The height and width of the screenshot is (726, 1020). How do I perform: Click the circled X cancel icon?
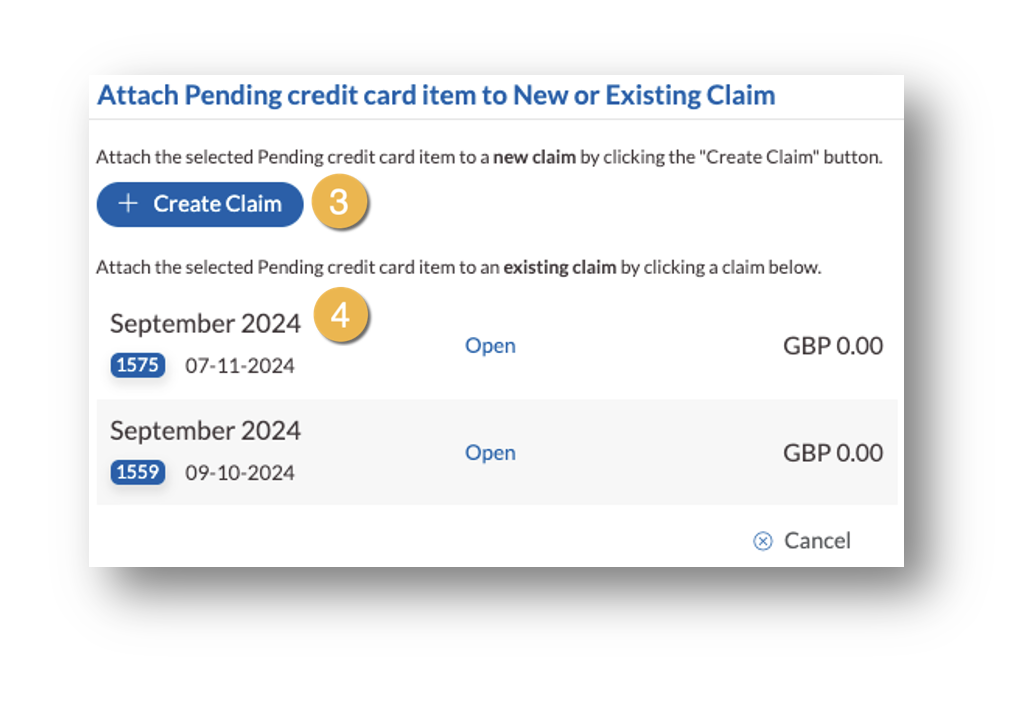pyautogui.click(x=763, y=540)
